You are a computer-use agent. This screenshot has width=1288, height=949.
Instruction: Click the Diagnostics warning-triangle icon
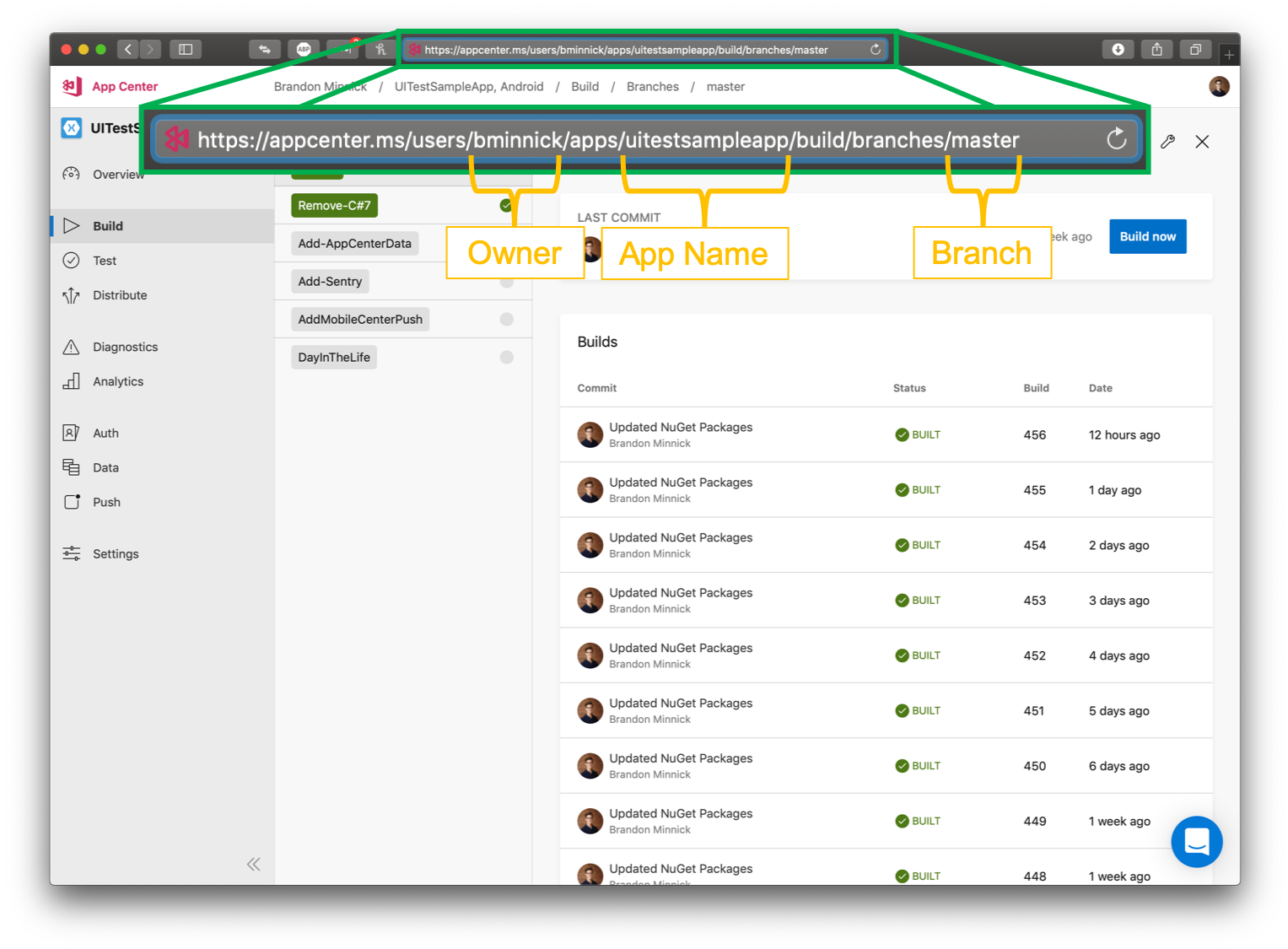pyautogui.click(x=72, y=347)
